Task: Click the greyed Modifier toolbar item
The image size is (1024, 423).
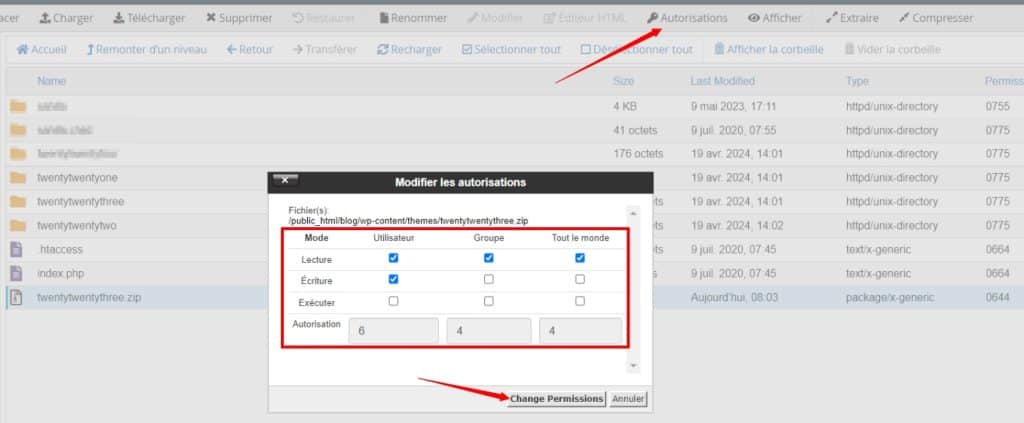Action: 495,18
